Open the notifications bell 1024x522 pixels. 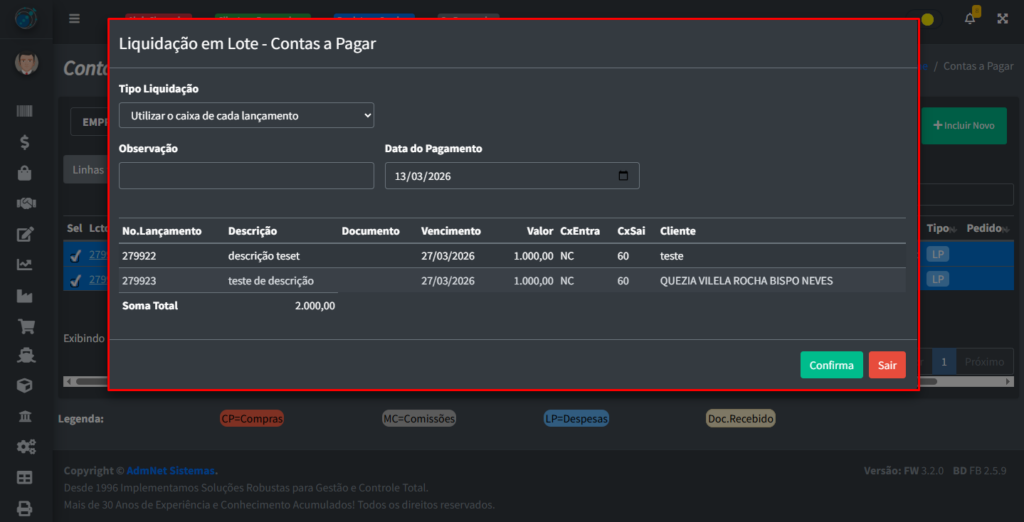pos(969,18)
